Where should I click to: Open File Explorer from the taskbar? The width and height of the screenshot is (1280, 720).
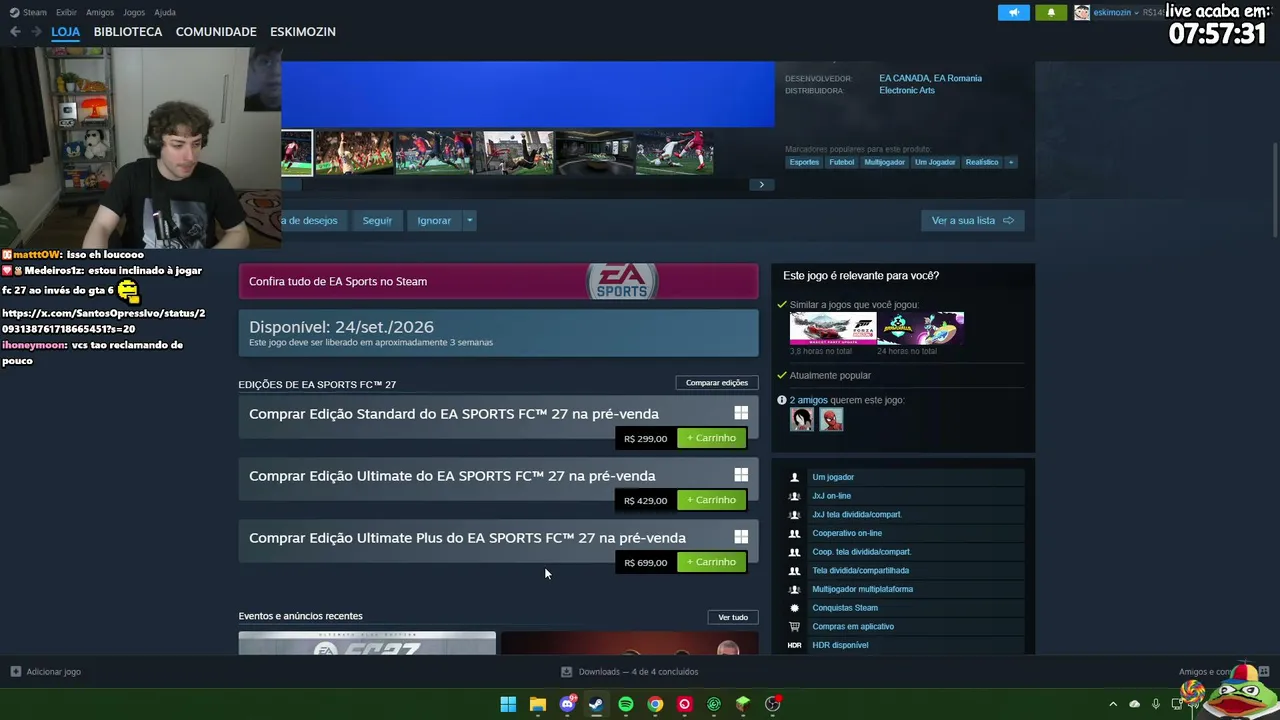tap(537, 704)
